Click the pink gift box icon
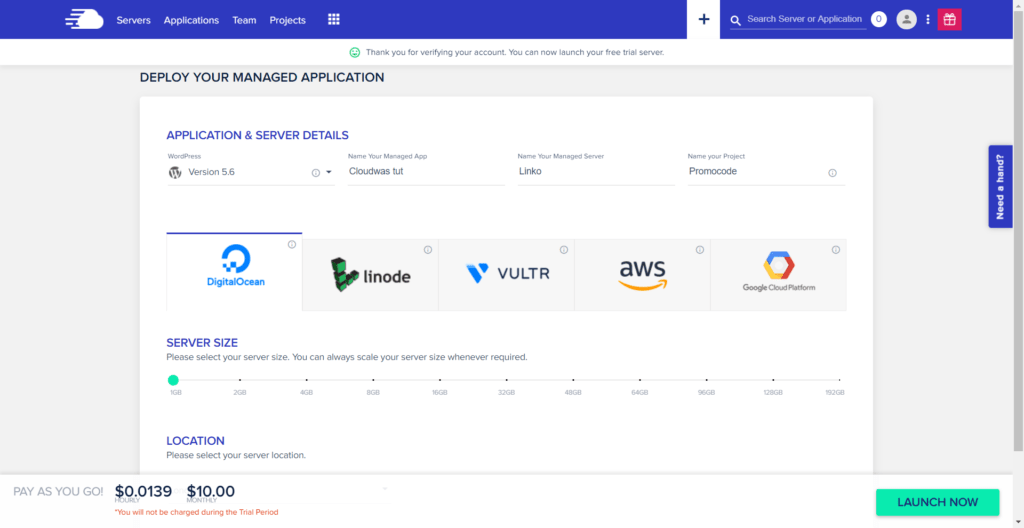Viewport: 1024px width, 528px height. tap(949, 19)
